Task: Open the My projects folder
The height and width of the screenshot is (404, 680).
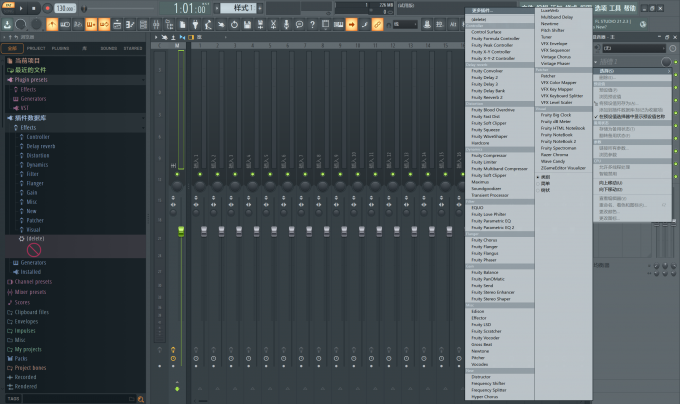Action: point(28,349)
